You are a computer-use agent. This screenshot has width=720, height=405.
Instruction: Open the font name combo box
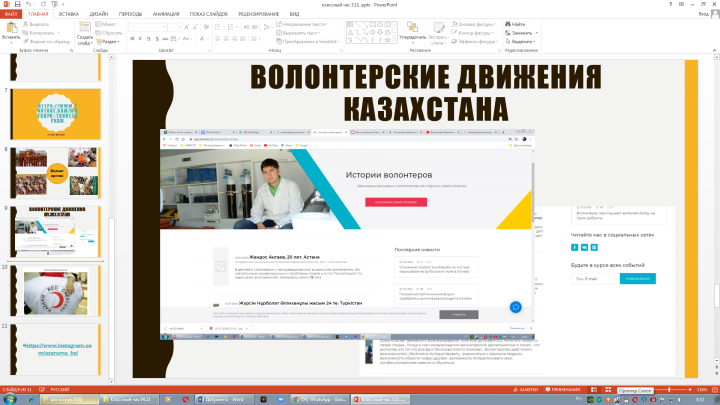click(x=147, y=28)
